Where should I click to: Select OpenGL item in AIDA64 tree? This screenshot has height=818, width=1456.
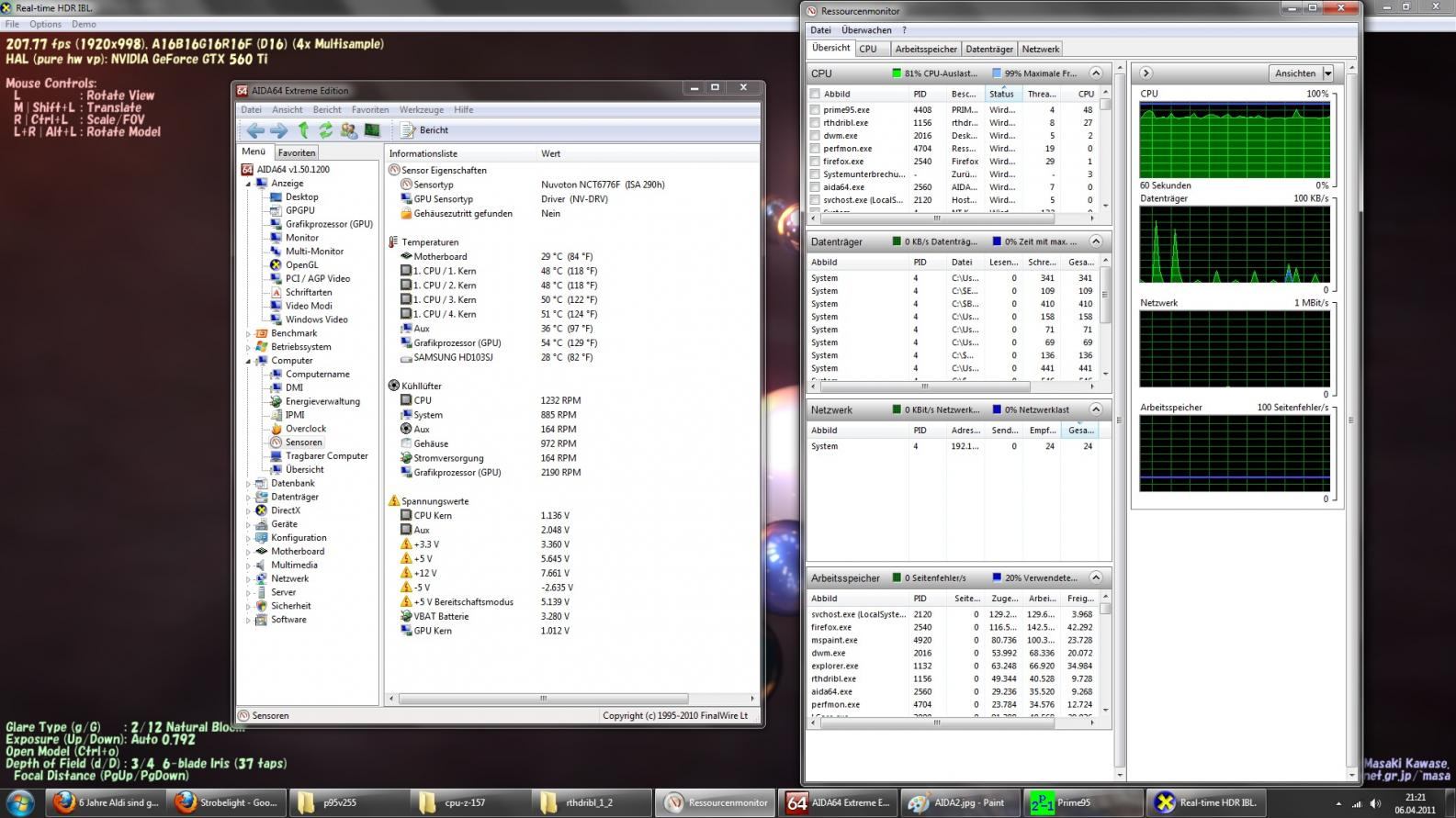[x=301, y=264]
